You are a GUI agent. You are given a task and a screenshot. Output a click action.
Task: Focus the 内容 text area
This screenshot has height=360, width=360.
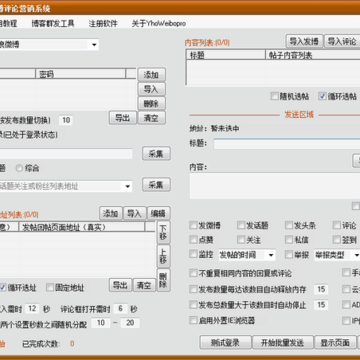pyautogui.click(x=275, y=185)
